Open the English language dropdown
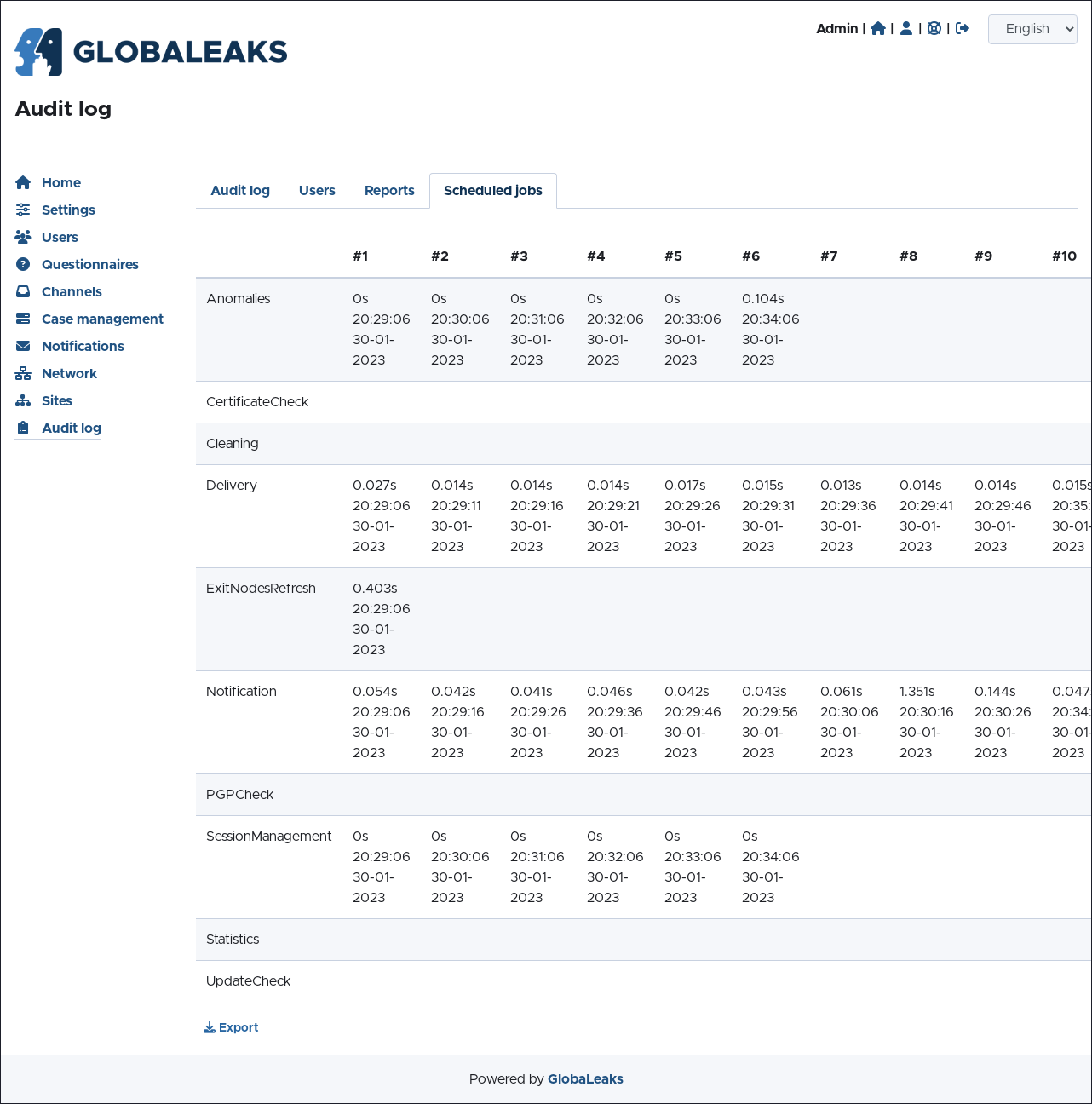The image size is (1092, 1104). click(1032, 29)
